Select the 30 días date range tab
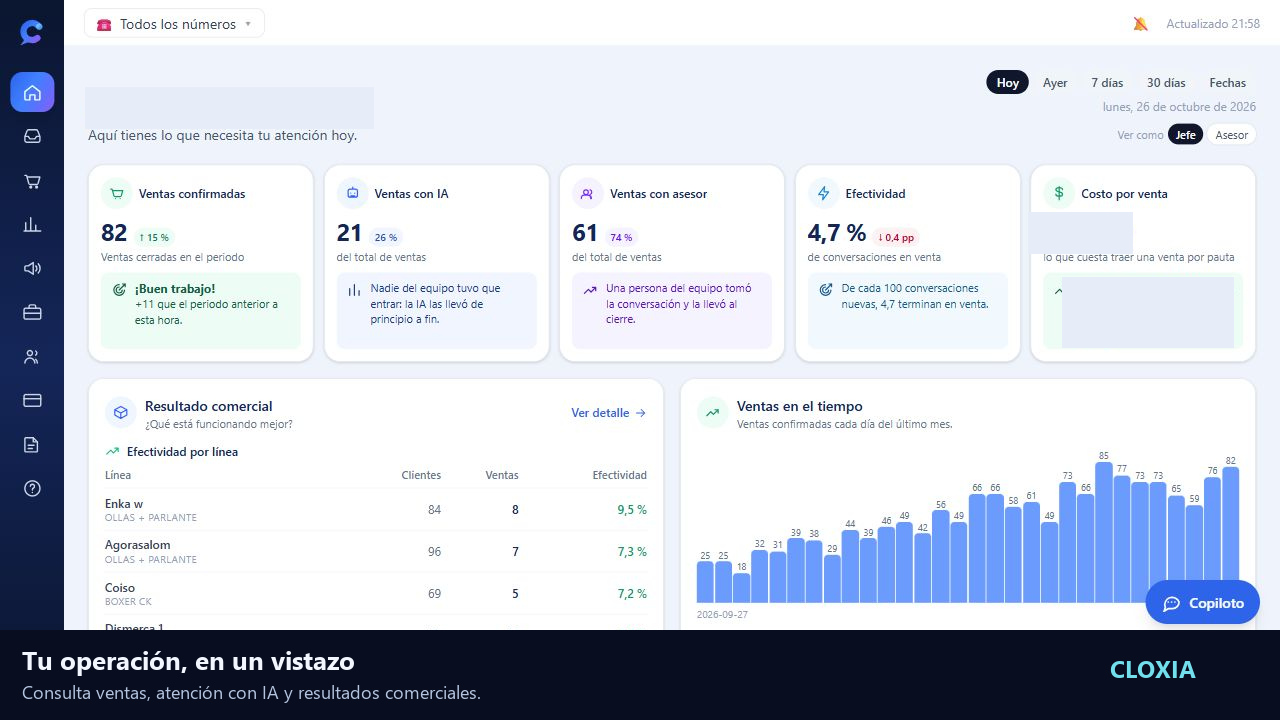Screen dimensions: 1280x720 pos(1166,83)
